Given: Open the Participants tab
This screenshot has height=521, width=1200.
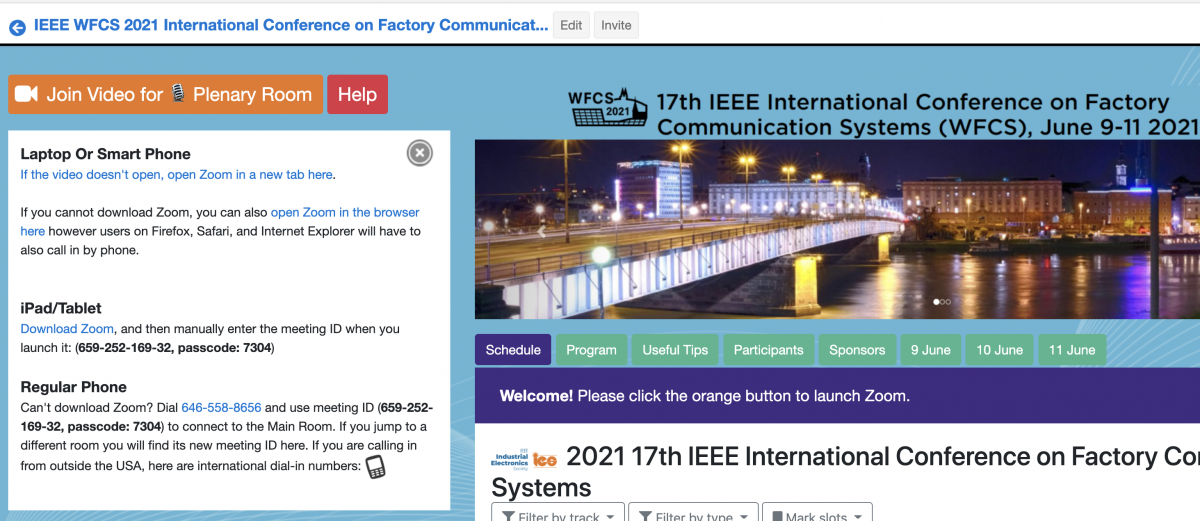Looking at the screenshot, I should tap(768, 350).
